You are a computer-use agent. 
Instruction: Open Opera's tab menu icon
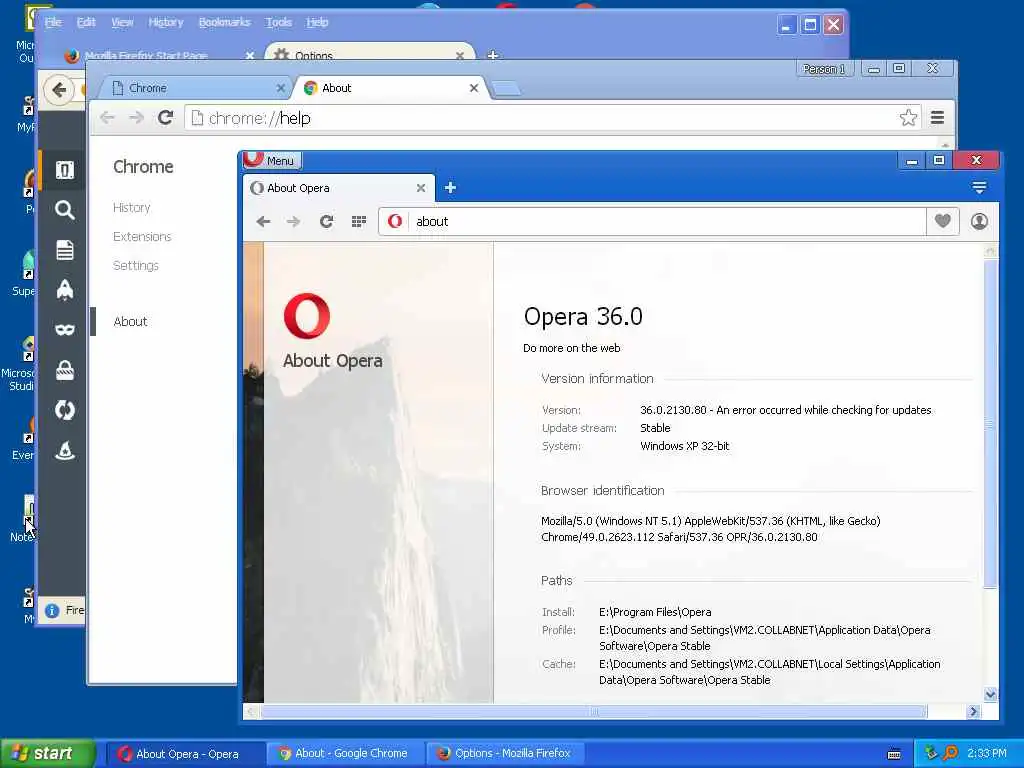[x=979, y=188]
